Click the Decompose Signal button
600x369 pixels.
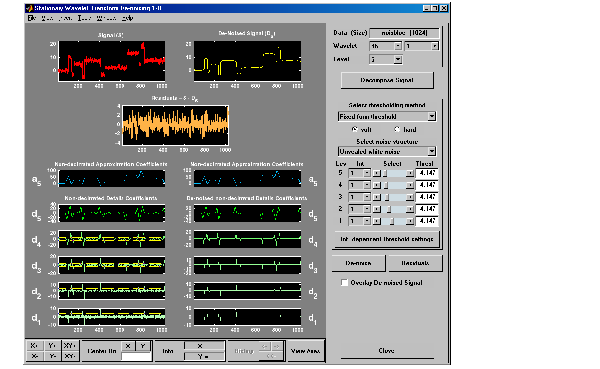(x=387, y=80)
